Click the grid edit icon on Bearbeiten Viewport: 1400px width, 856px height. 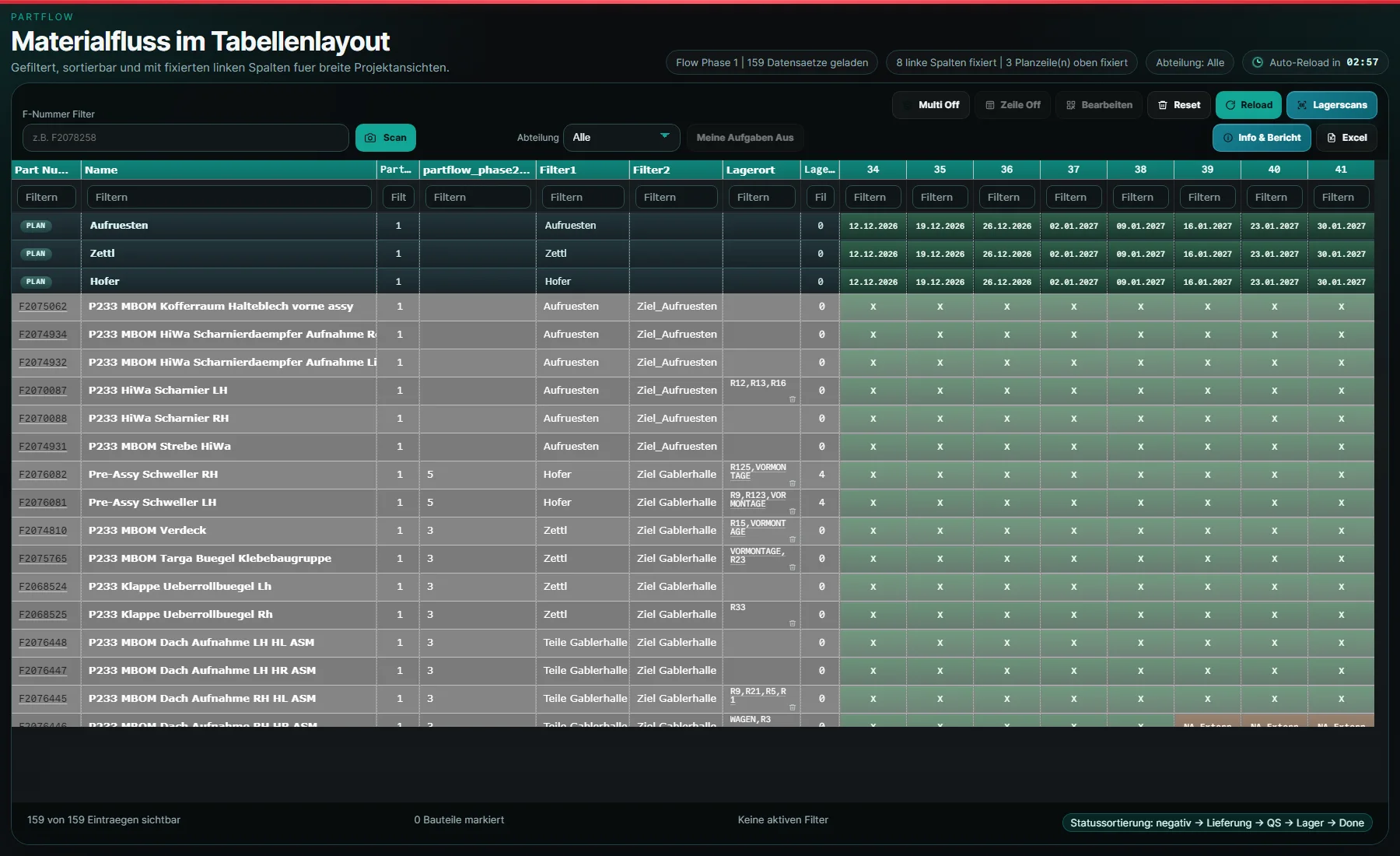tap(1071, 105)
